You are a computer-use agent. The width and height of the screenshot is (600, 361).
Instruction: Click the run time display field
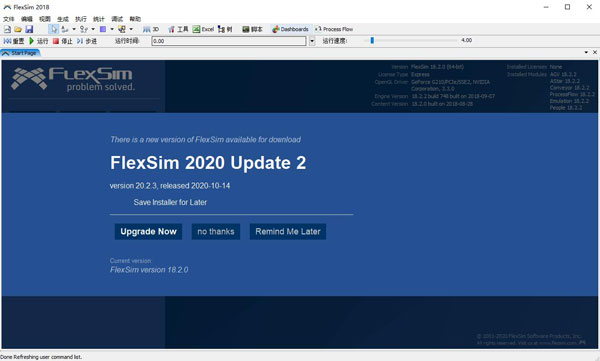229,41
